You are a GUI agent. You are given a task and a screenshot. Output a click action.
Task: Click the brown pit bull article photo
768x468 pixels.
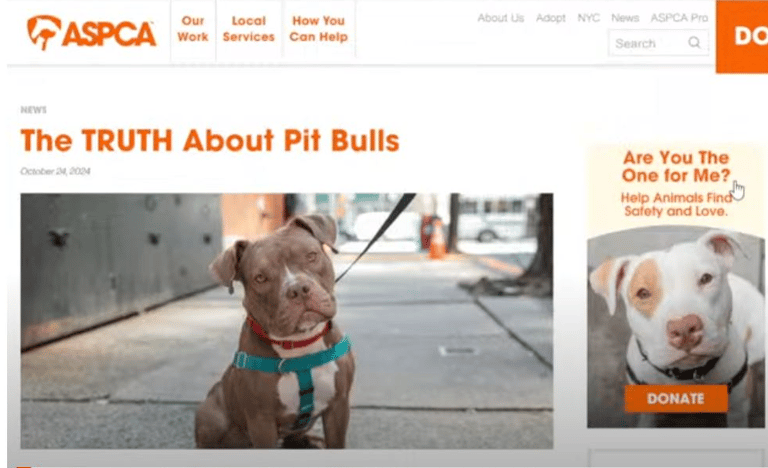tap(287, 320)
